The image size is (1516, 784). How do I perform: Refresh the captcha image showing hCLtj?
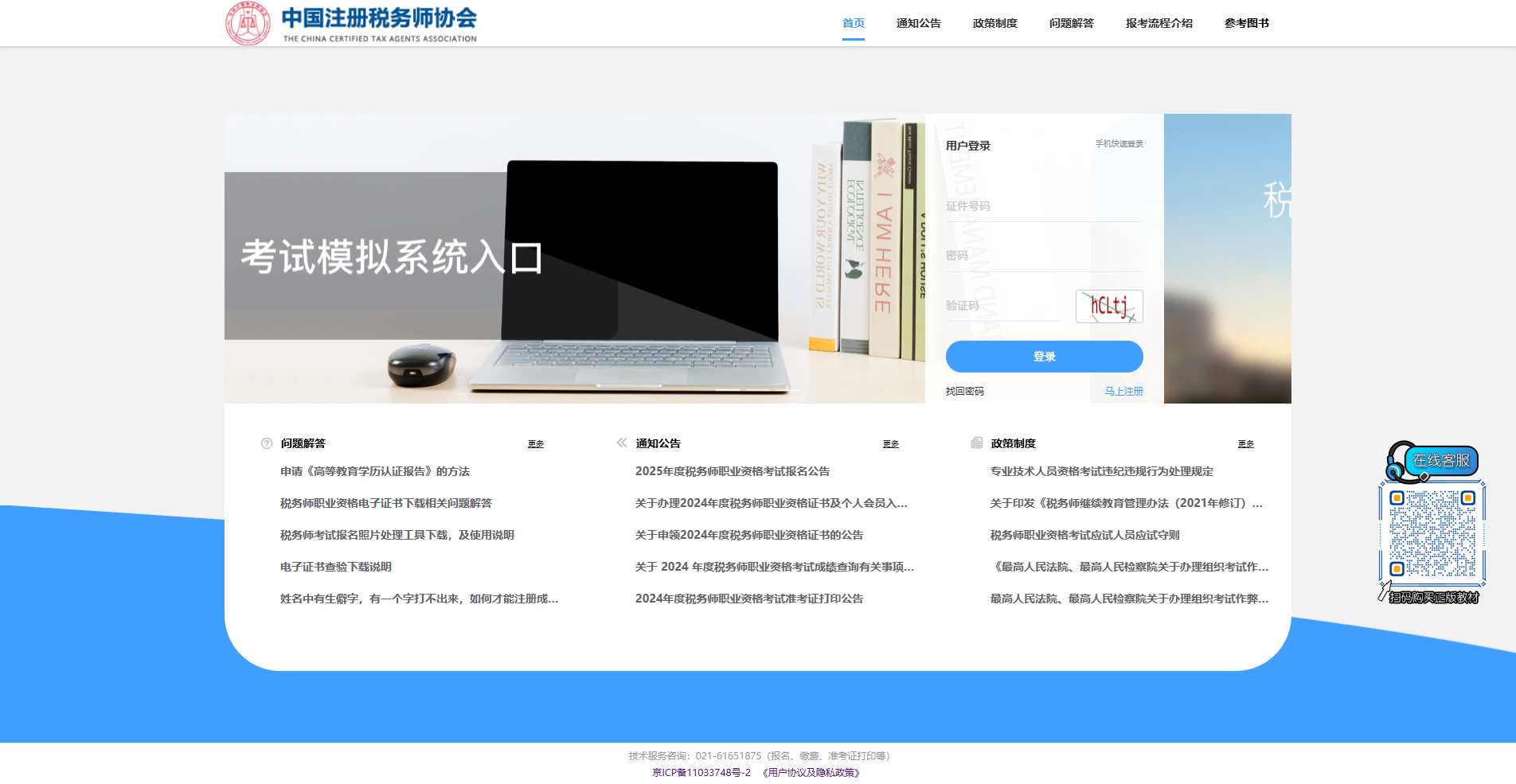pyautogui.click(x=1108, y=306)
